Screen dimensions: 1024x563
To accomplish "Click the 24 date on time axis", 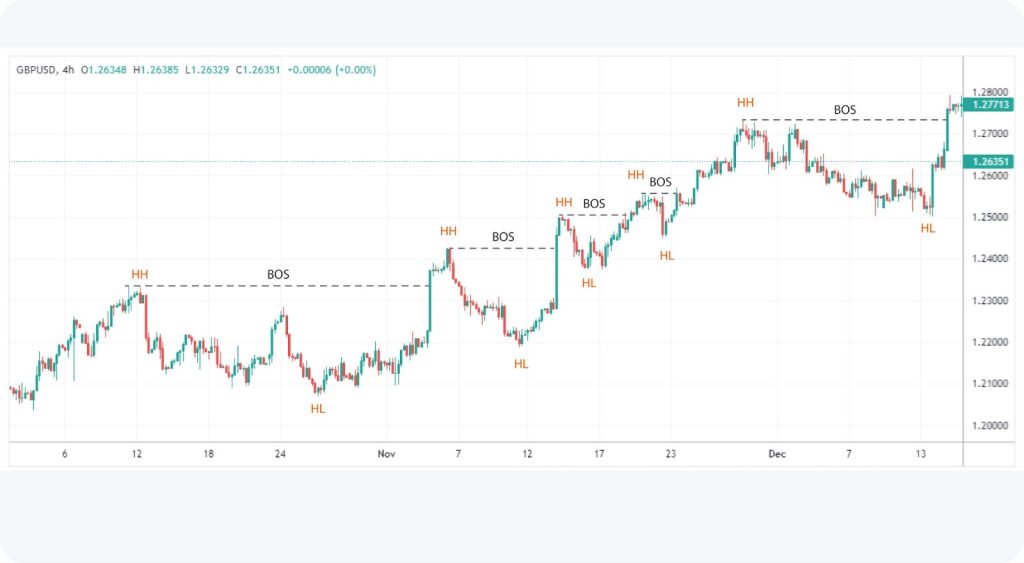I will click(x=280, y=454).
